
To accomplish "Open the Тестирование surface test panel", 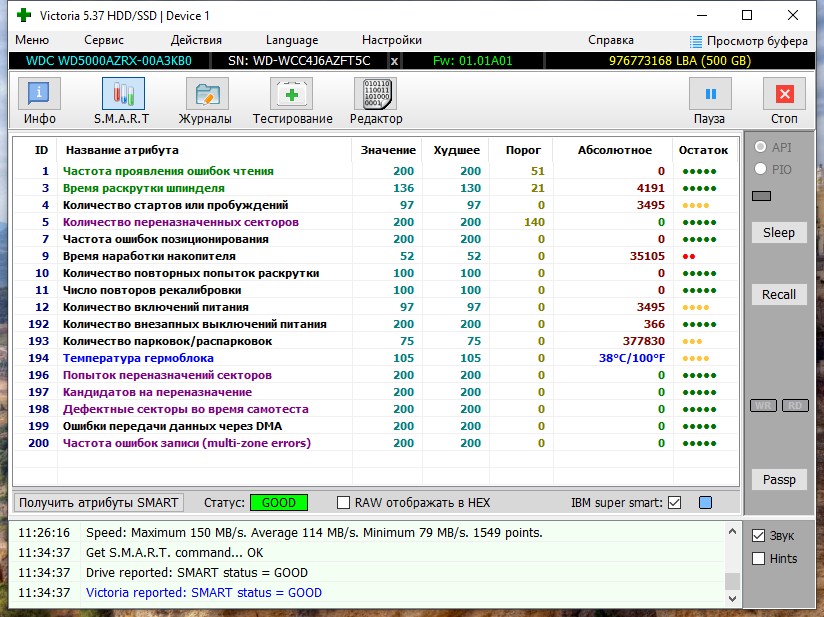I will (291, 94).
